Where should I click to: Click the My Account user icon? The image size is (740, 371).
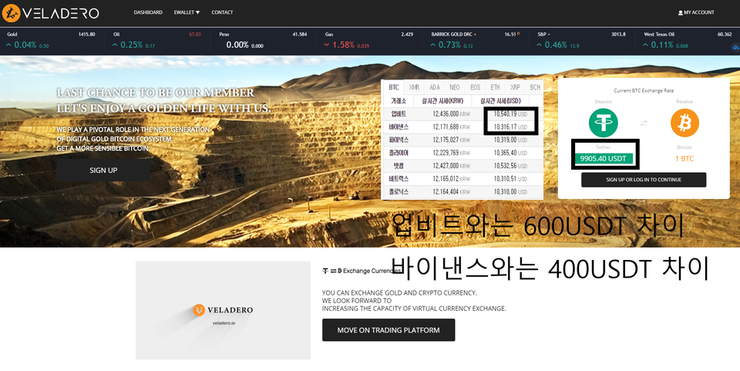click(680, 13)
